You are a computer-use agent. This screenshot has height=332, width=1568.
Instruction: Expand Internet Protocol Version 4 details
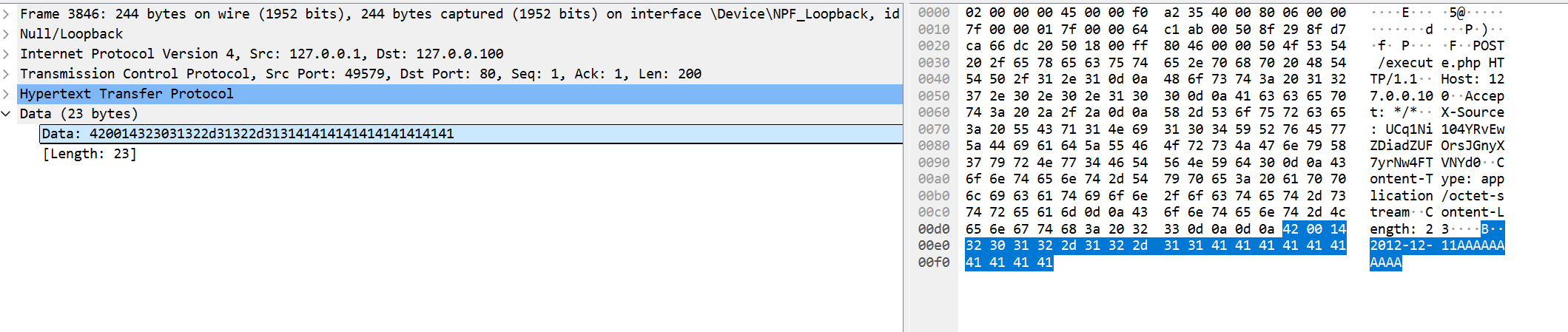[x=6, y=54]
